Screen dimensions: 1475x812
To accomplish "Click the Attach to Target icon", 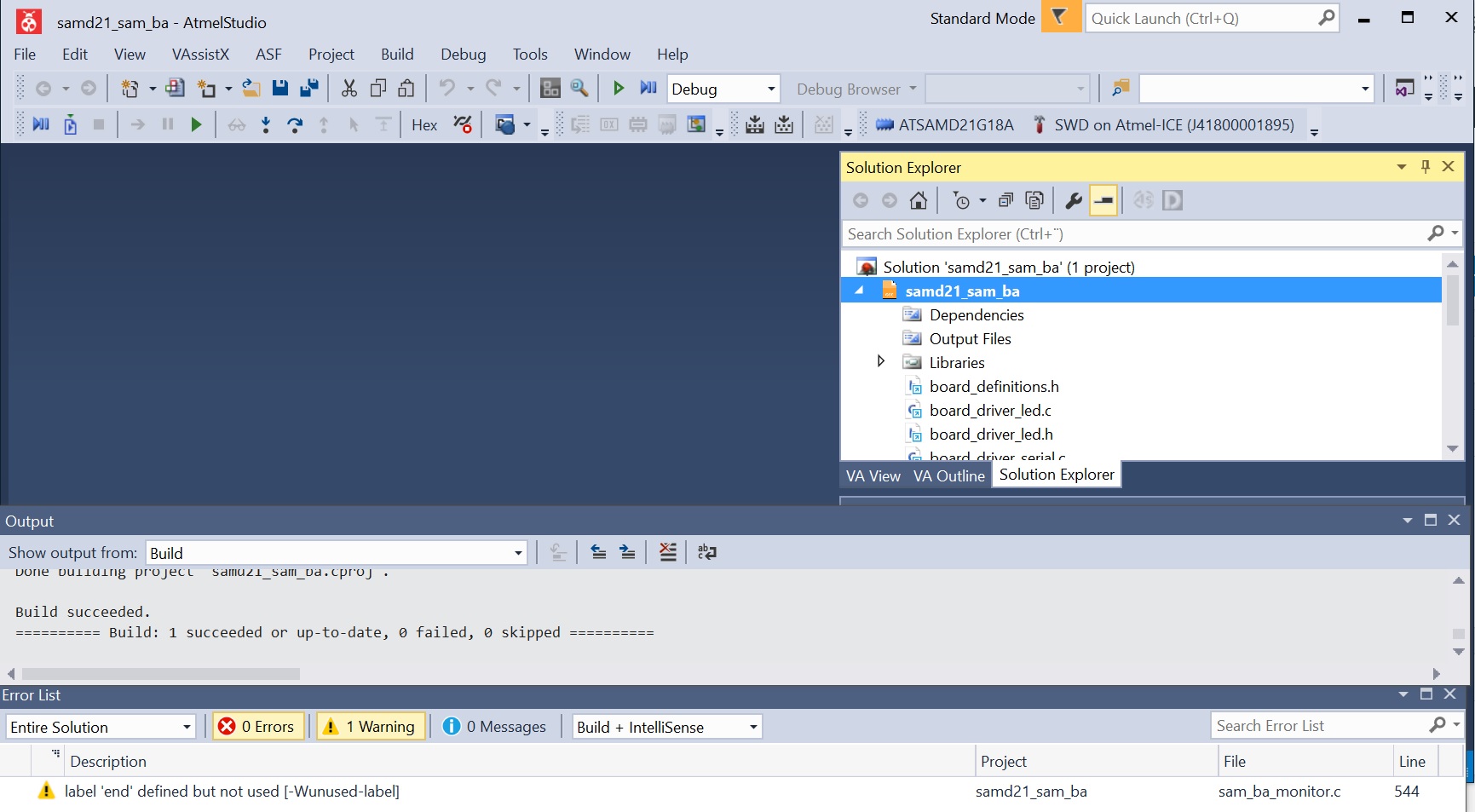I will pos(71,124).
